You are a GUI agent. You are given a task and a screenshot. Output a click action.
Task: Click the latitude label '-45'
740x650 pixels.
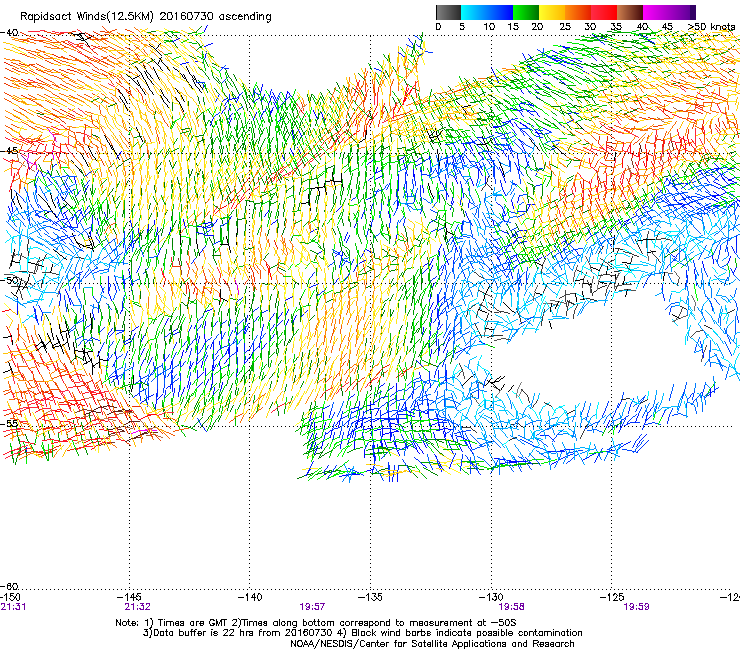tap(9, 151)
